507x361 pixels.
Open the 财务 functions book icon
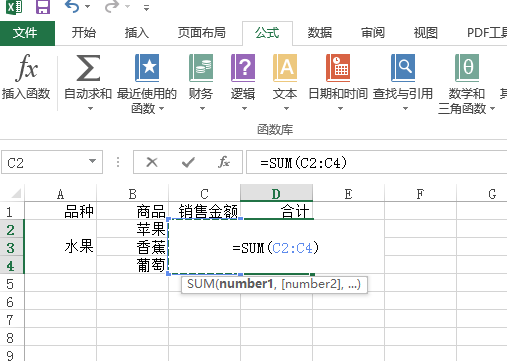click(201, 68)
